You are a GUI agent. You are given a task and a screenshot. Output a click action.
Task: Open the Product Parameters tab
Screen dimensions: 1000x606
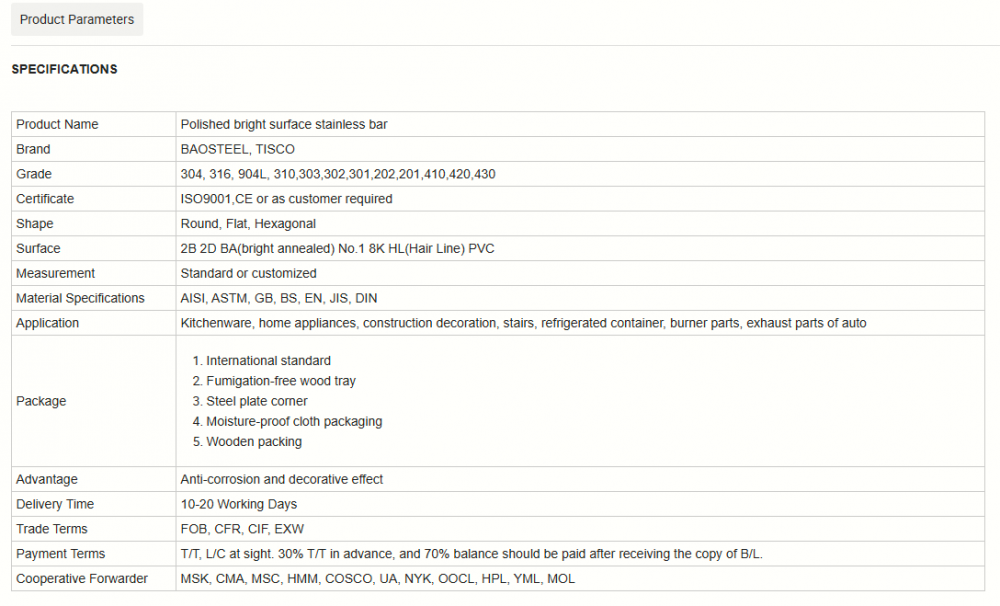[x=77, y=20]
